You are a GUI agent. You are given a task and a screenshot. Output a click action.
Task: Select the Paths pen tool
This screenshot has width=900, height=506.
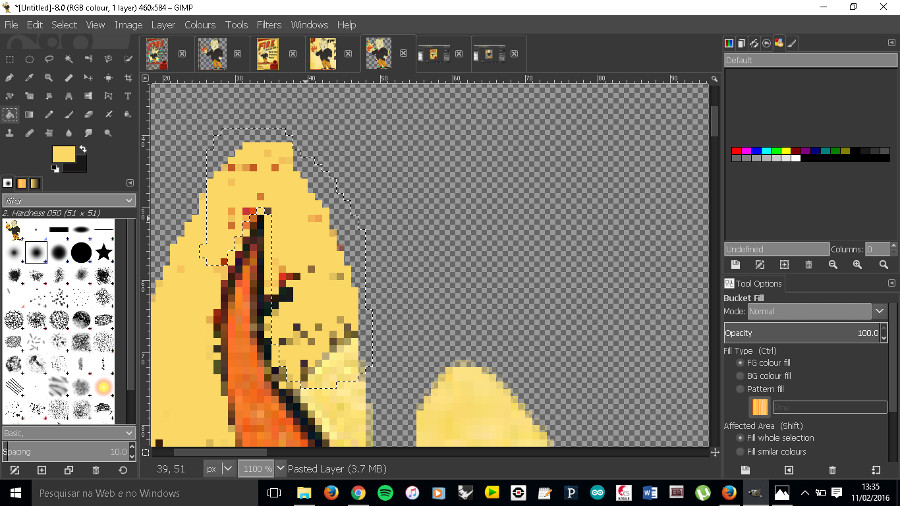(x=10, y=77)
